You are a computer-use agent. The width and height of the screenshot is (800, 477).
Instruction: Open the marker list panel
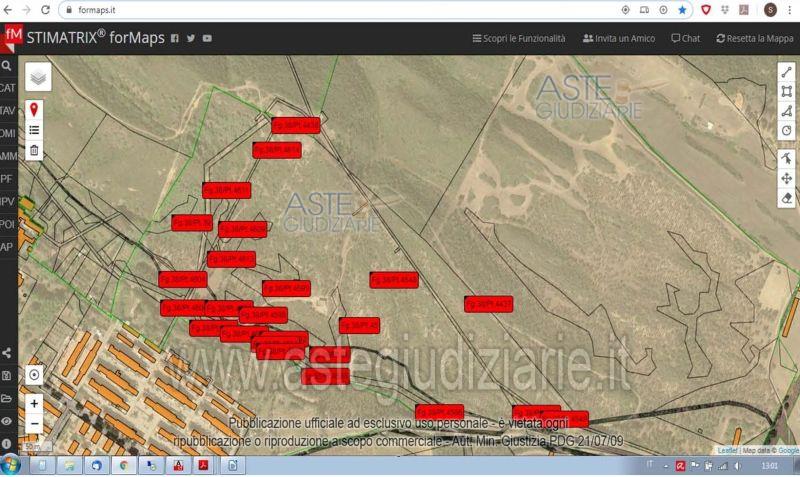(34, 129)
